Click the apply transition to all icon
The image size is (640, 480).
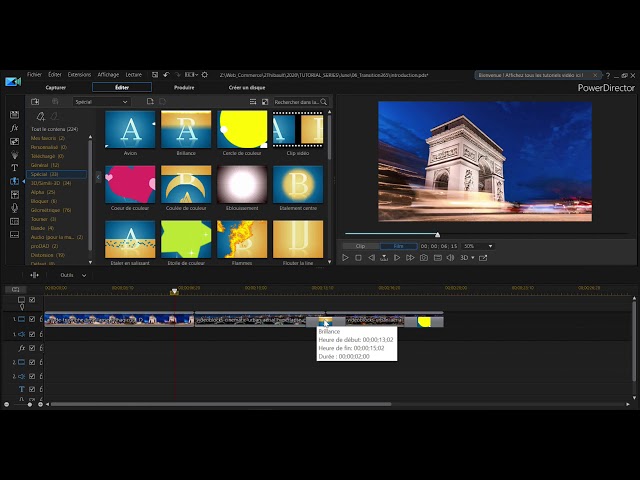pyautogui.click(x=150, y=101)
